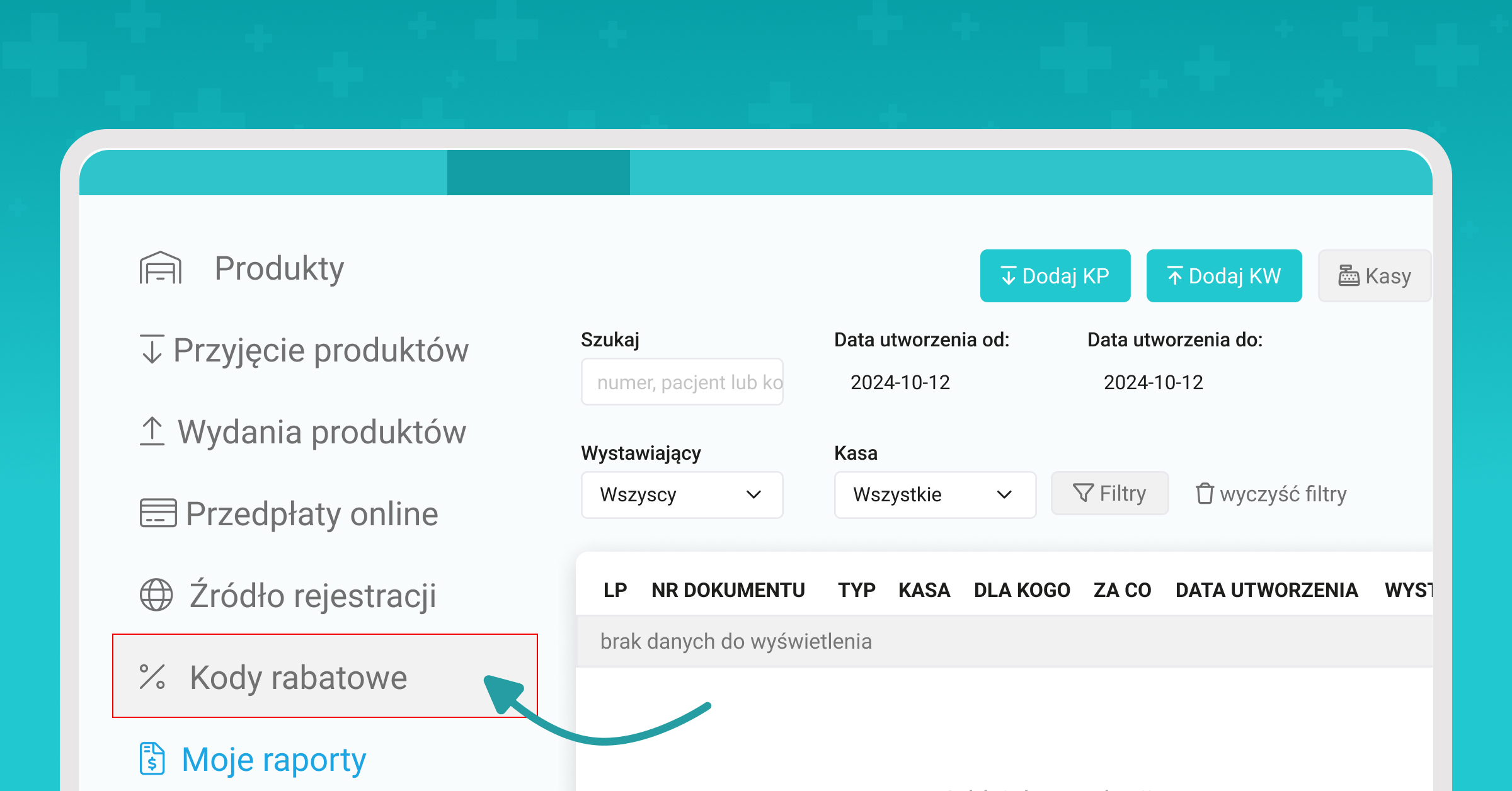Sort by ZA CO column header
The image size is (1512, 791).
pos(1122,590)
